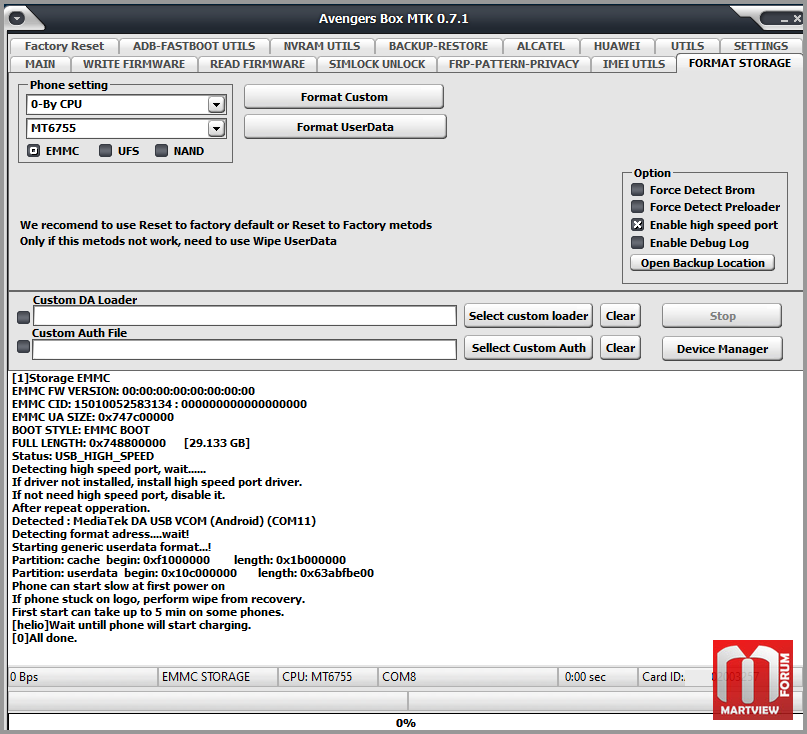Viewport: 807px width, 734px height.
Task: Open the UTILS tab
Action: 687,46
